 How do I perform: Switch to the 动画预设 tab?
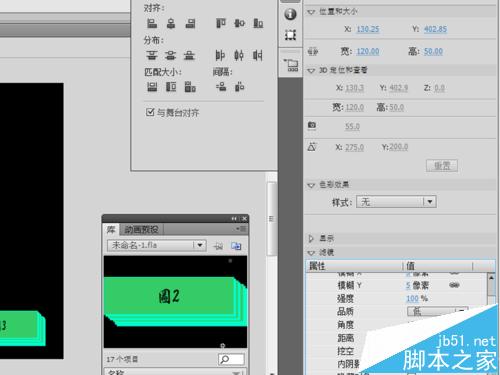[141, 229]
